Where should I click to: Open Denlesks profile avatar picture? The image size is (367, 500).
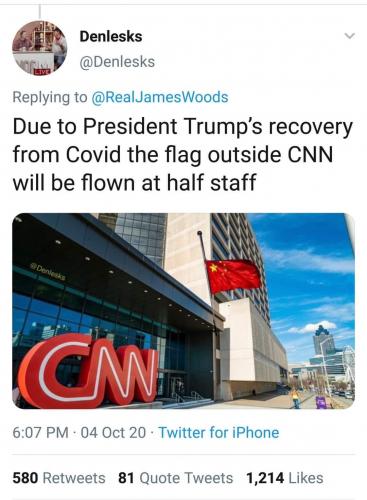click(40, 48)
